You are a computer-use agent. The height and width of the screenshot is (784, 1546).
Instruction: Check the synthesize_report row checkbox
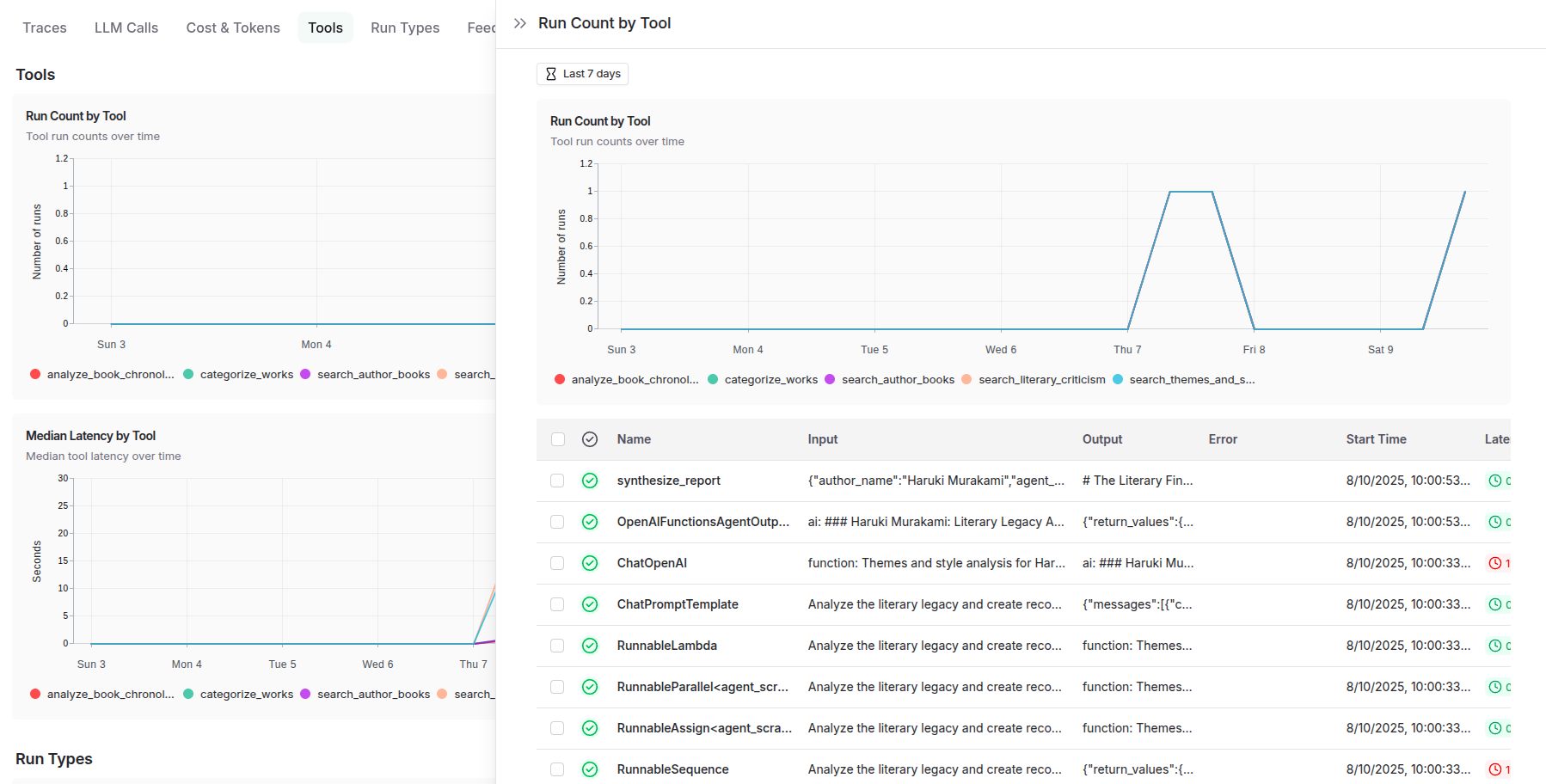pyautogui.click(x=558, y=481)
